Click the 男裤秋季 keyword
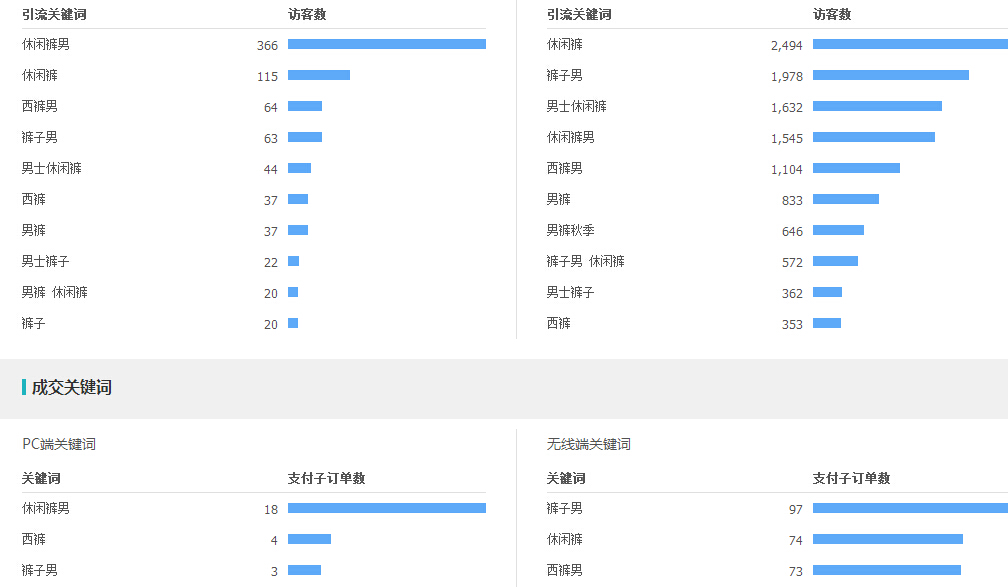This screenshot has height=587, width=1008. pyautogui.click(x=570, y=230)
